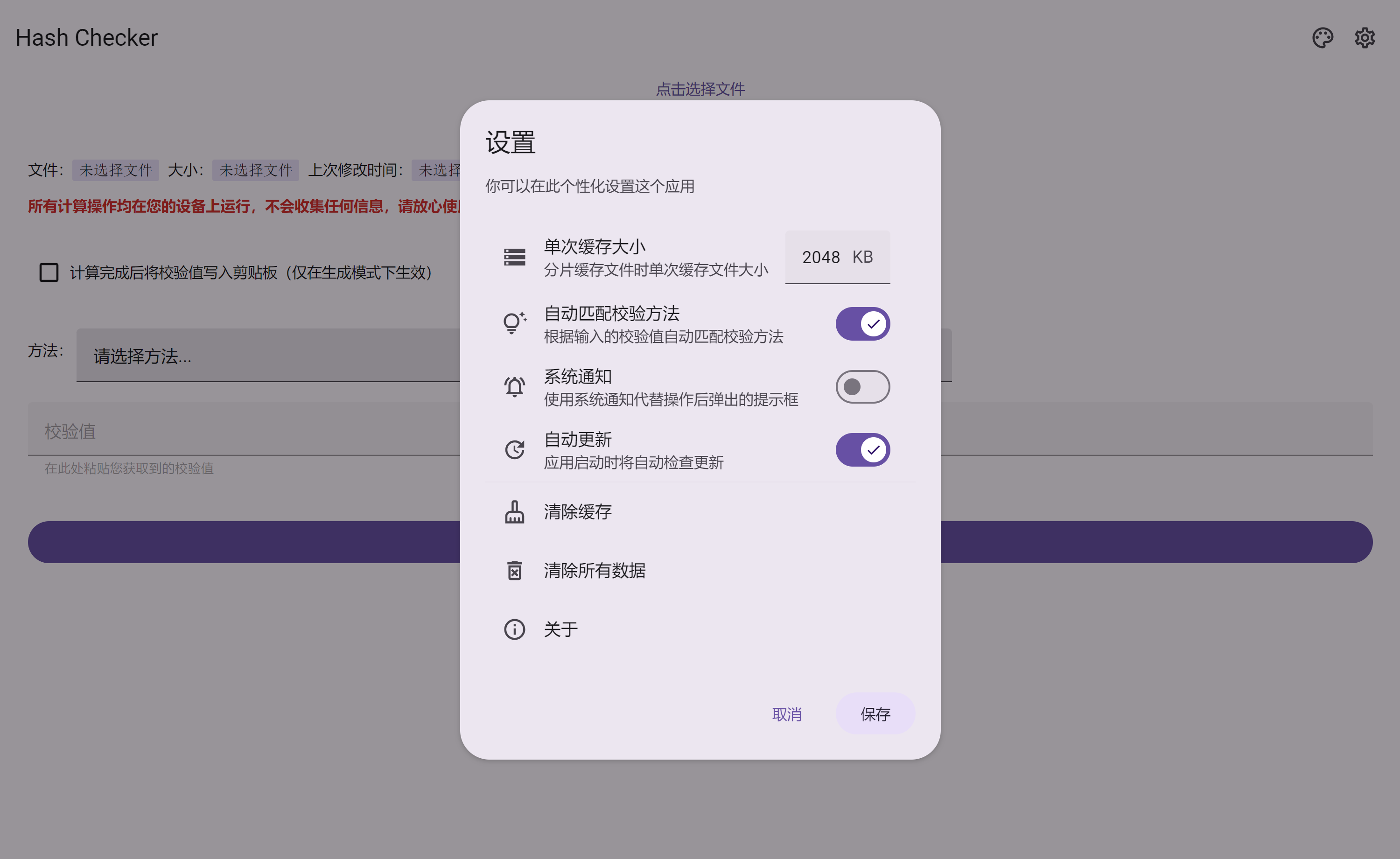Click the info circle About icon

pos(514,629)
